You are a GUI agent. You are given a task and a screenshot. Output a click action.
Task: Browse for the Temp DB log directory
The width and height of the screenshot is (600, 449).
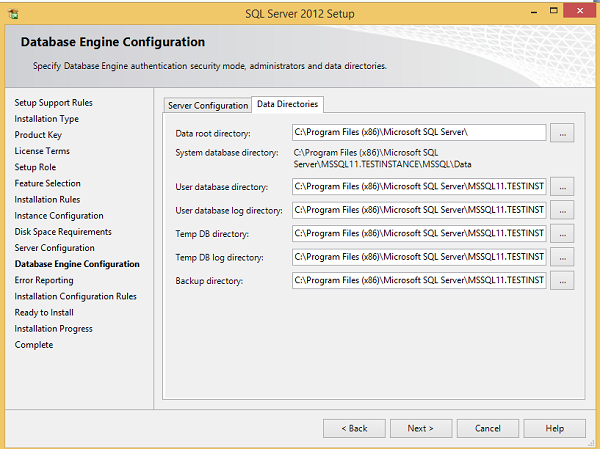click(563, 257)
